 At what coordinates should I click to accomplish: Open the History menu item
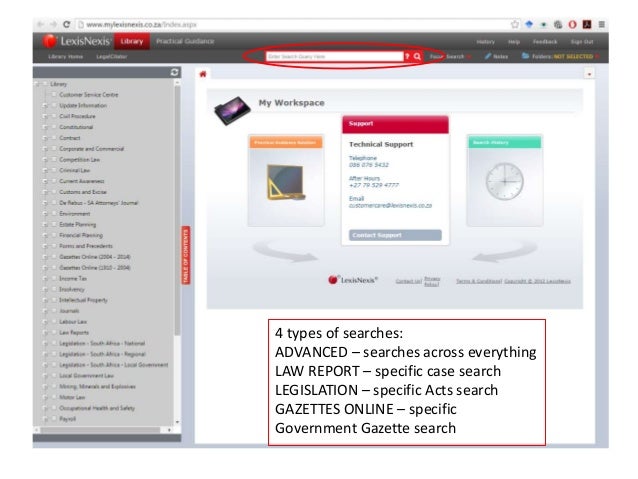tap(485, 42)
